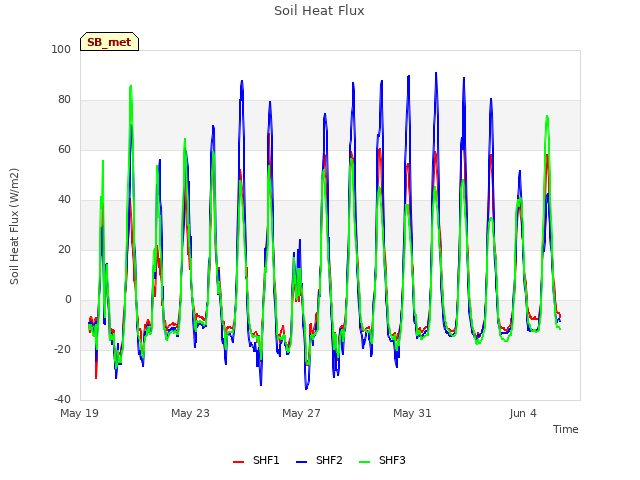Click the Time axis title
This screenshot has height=480, width=640.
tap(566, 429)
